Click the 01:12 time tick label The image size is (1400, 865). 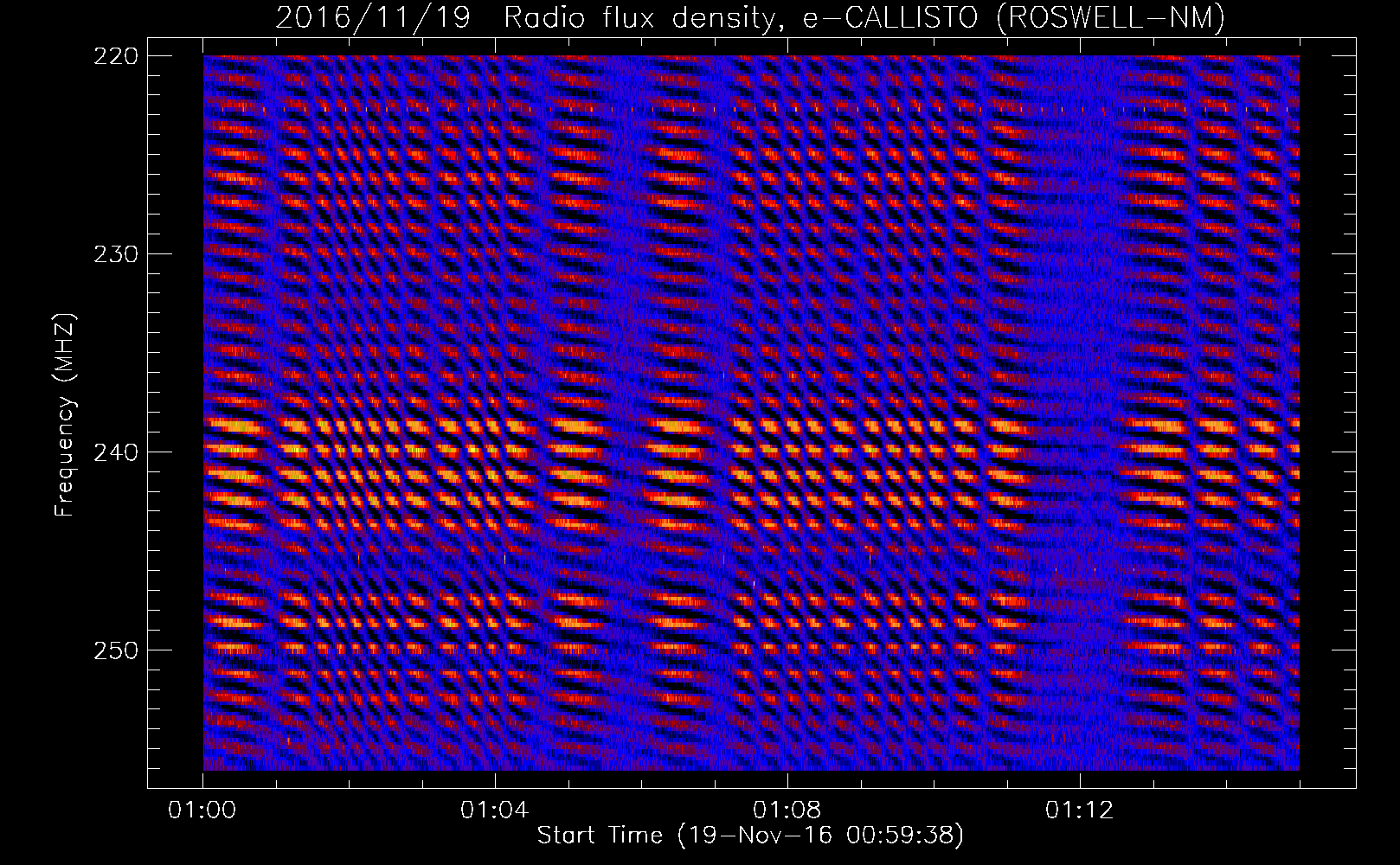tap(1080, 811)
